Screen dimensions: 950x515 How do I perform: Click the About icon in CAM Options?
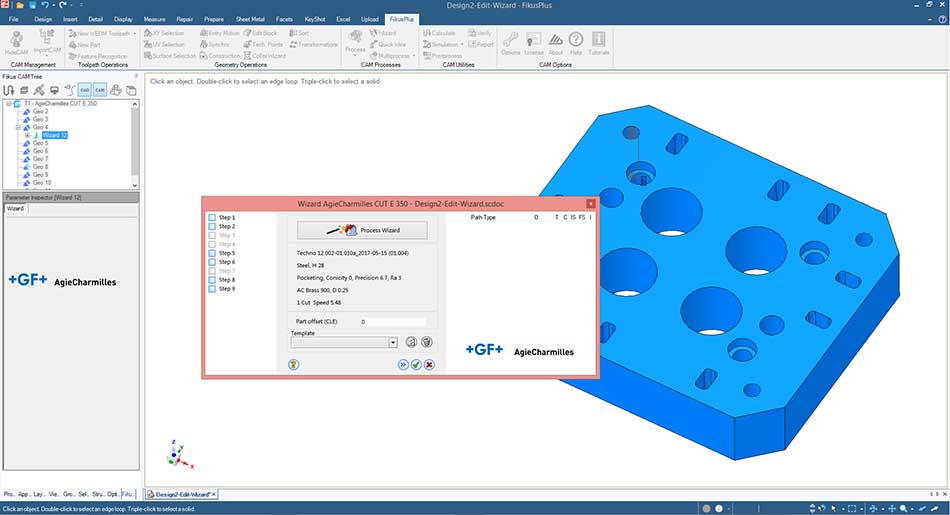(x=556, y=40)
